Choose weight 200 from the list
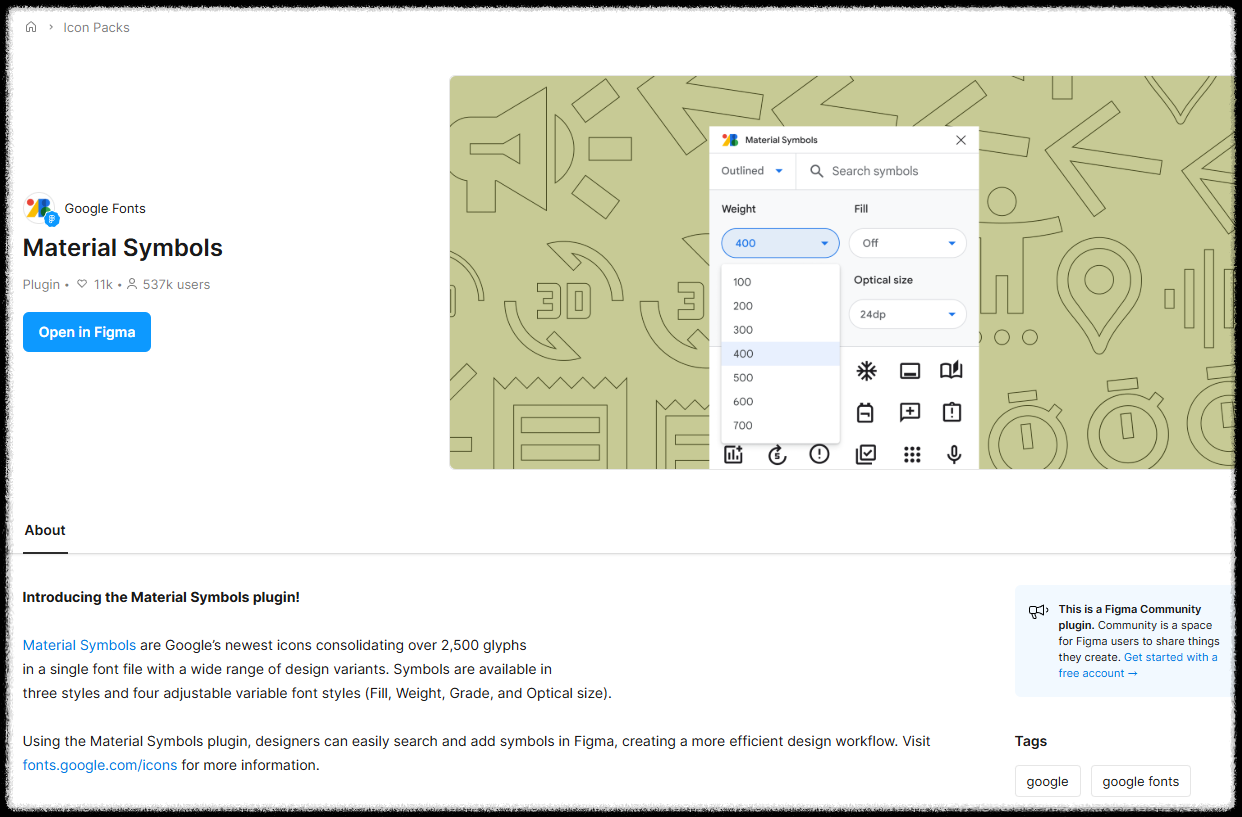The image size is (1242, 817). [780, 306]
